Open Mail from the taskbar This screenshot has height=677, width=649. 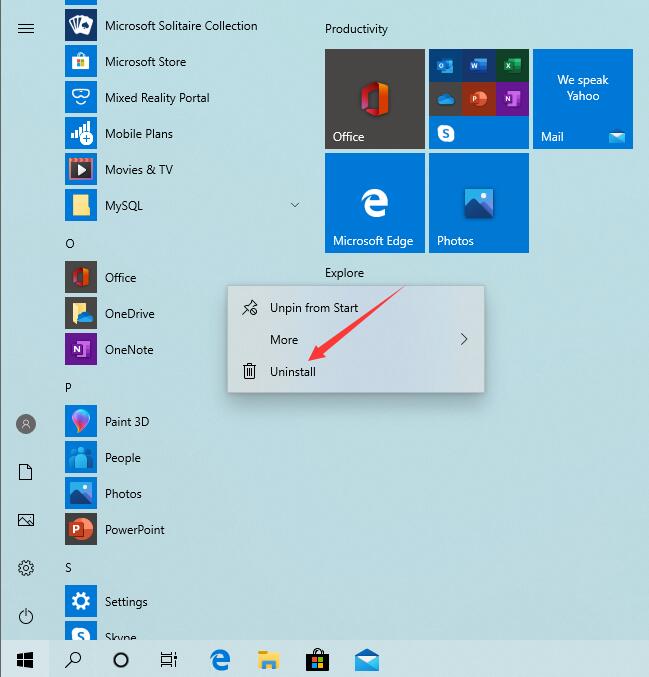point(367,659)
